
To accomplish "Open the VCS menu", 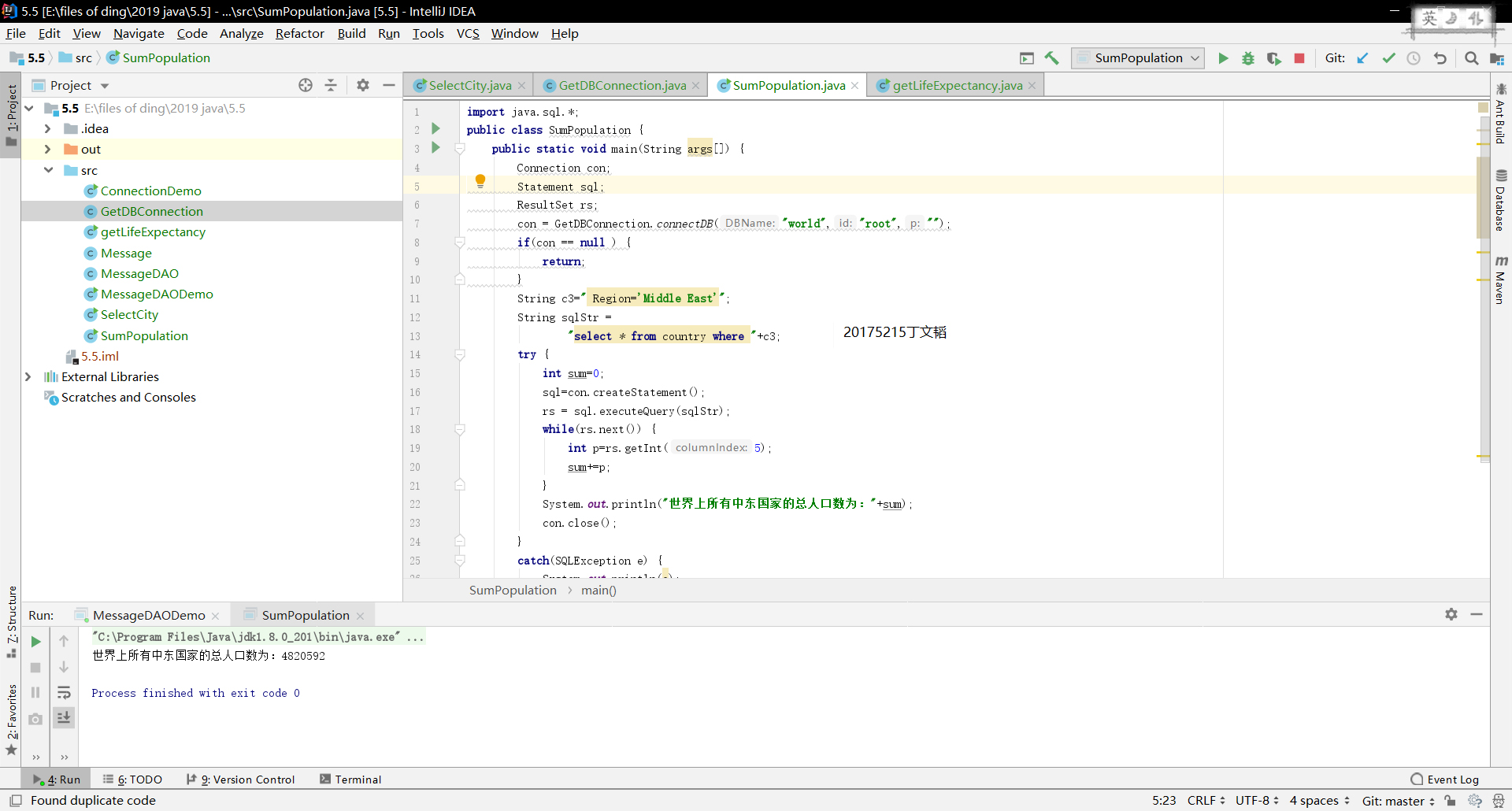I will [468, 34].
